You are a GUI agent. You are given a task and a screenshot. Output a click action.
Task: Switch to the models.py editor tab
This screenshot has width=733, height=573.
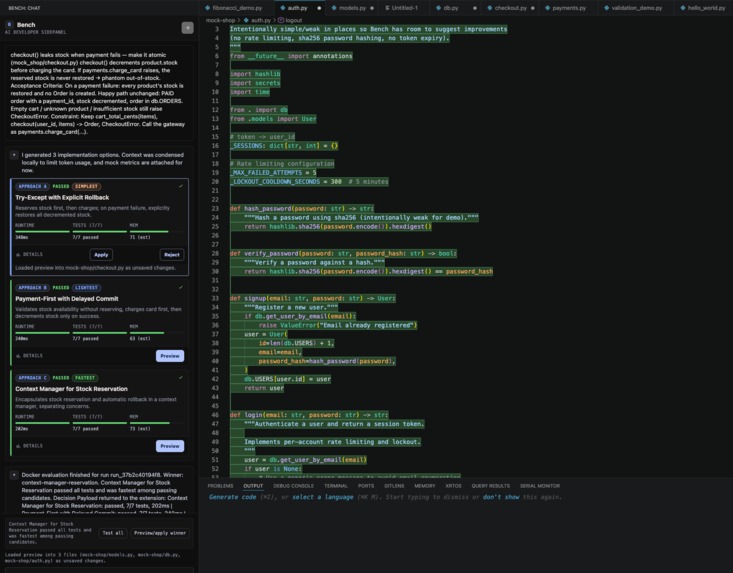coord(352,8)
